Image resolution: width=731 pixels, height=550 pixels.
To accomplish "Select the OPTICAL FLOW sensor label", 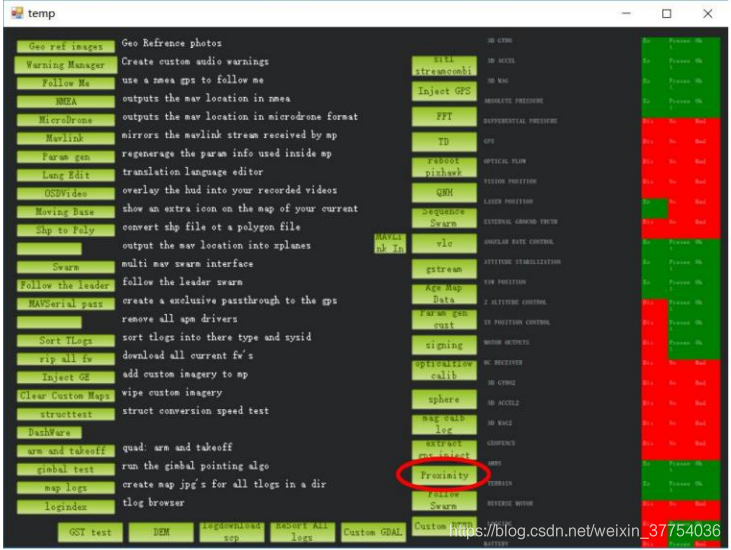I will click(504, 161).
